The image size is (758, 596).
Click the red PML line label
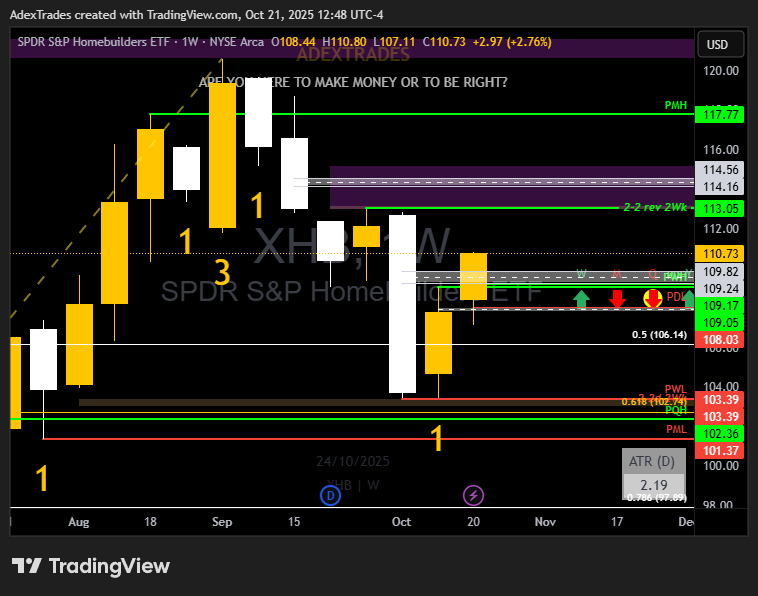pyautogui.click(x=676, y=429)
